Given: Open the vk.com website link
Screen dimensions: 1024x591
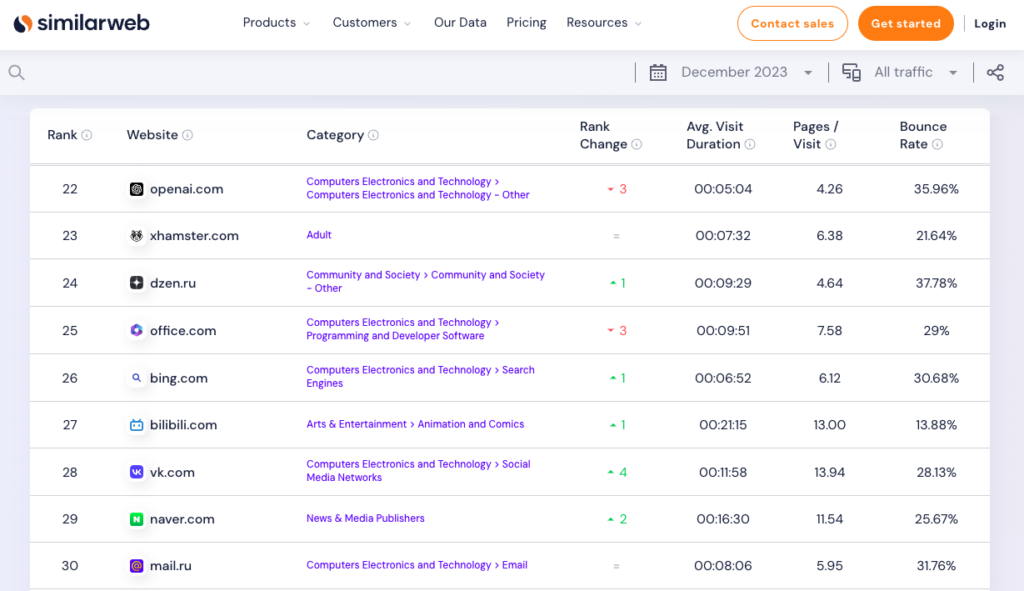Looking at the screenshot, I should pos(172,472).
